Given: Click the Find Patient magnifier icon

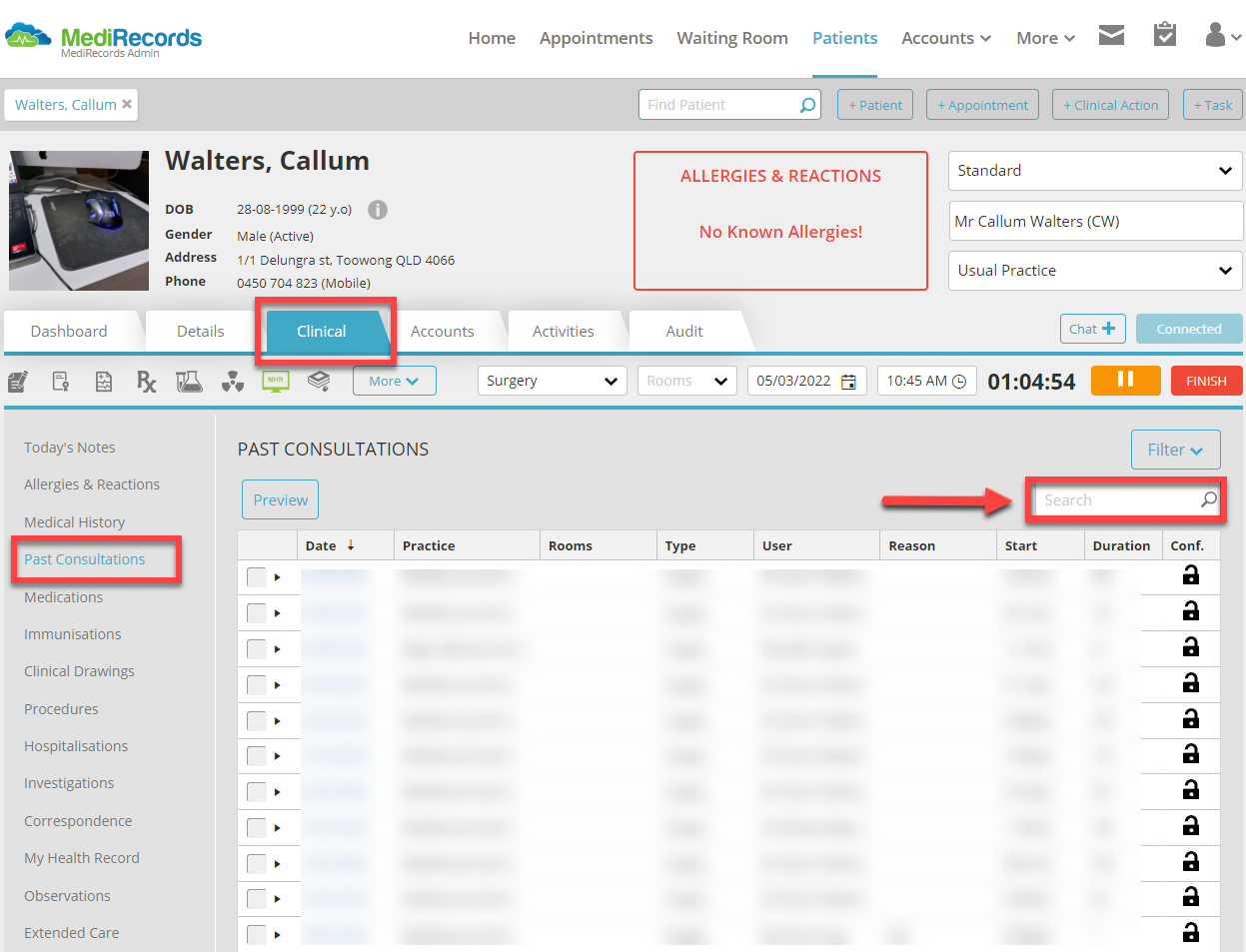Looking at the screenshot, I should pyautogui.click(x=807, y=105).
